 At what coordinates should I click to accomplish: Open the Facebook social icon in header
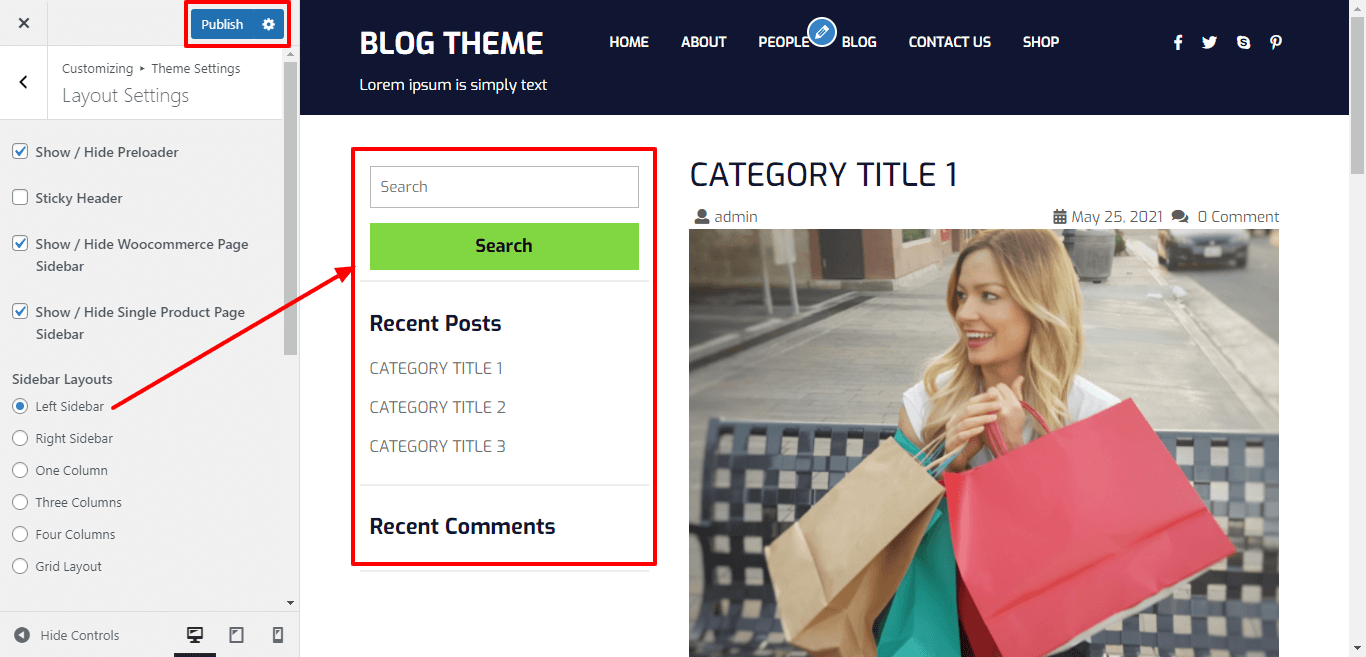point(1178,42)
